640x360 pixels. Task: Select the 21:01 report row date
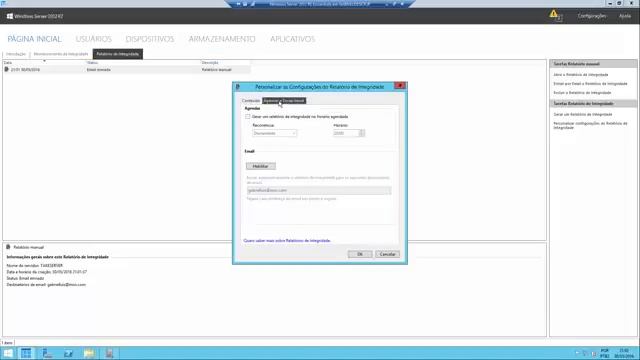(25, 70)
